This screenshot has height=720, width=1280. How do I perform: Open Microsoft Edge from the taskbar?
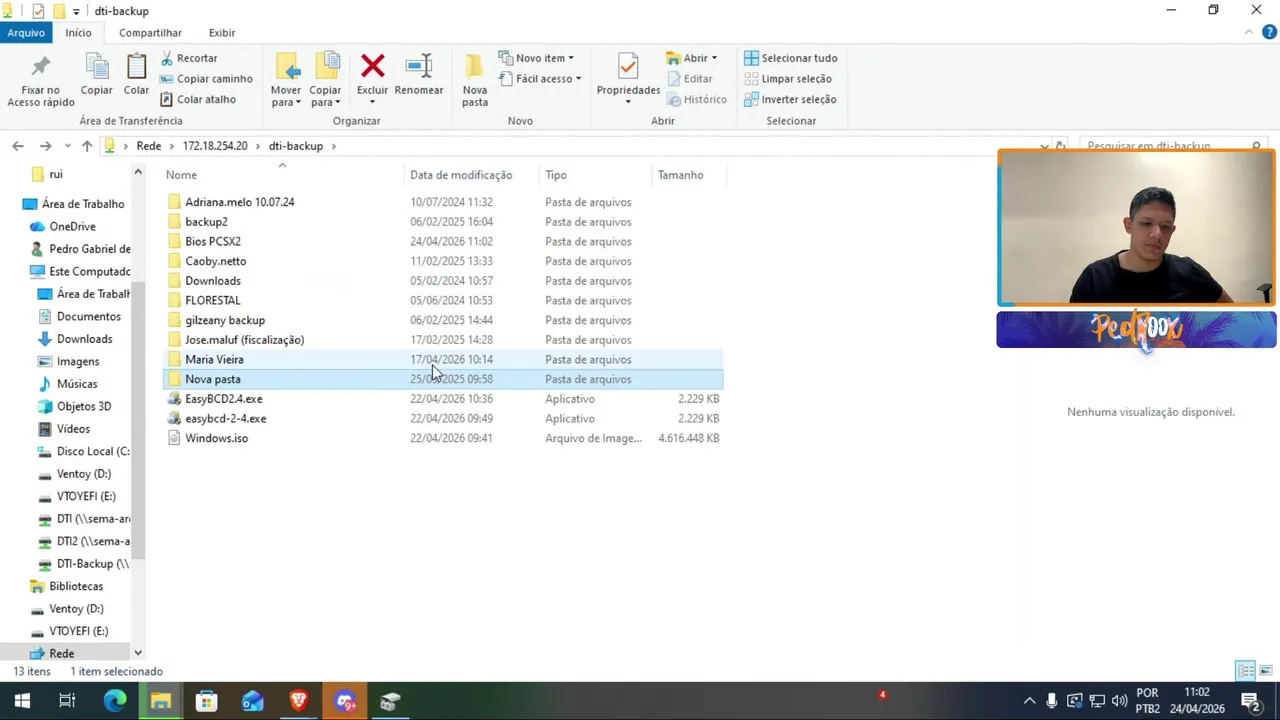[x=115, y=701]
